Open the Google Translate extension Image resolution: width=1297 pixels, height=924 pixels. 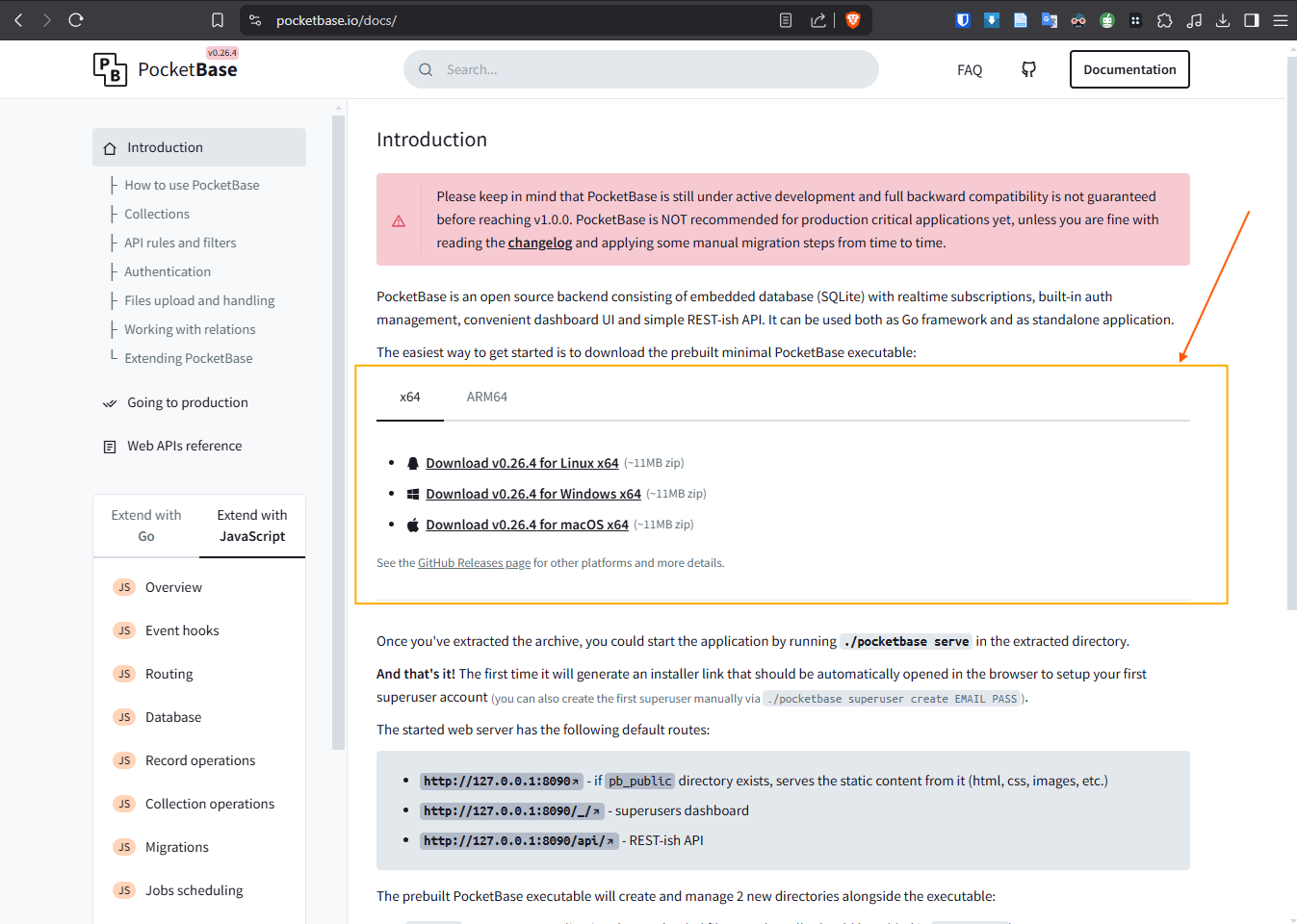[1050, 20]
